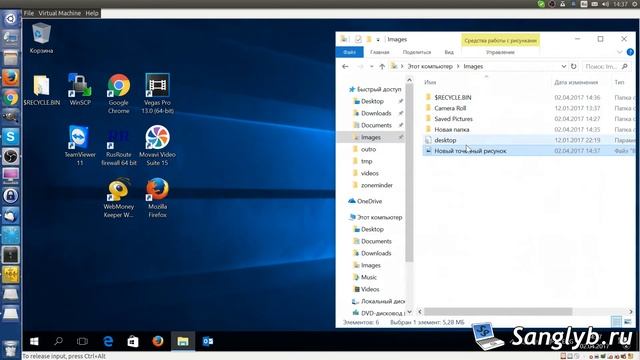Refresh the Images folder view

(x=574, y=66)
